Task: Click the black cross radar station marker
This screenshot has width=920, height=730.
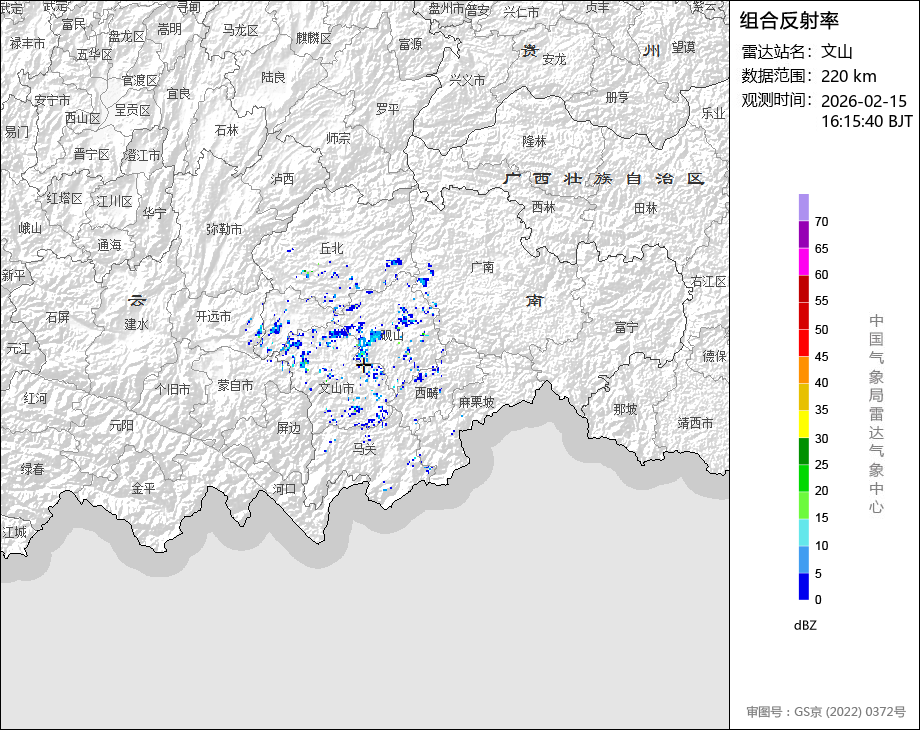Action: (x=364, y=367)
